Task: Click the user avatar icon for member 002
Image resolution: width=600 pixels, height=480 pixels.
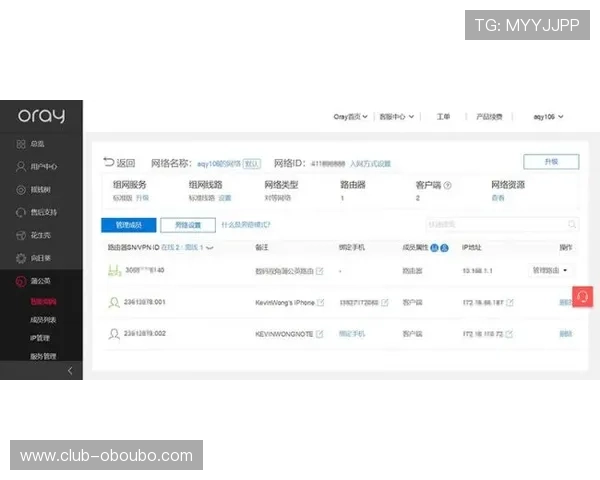Action: tap(114, 334)
